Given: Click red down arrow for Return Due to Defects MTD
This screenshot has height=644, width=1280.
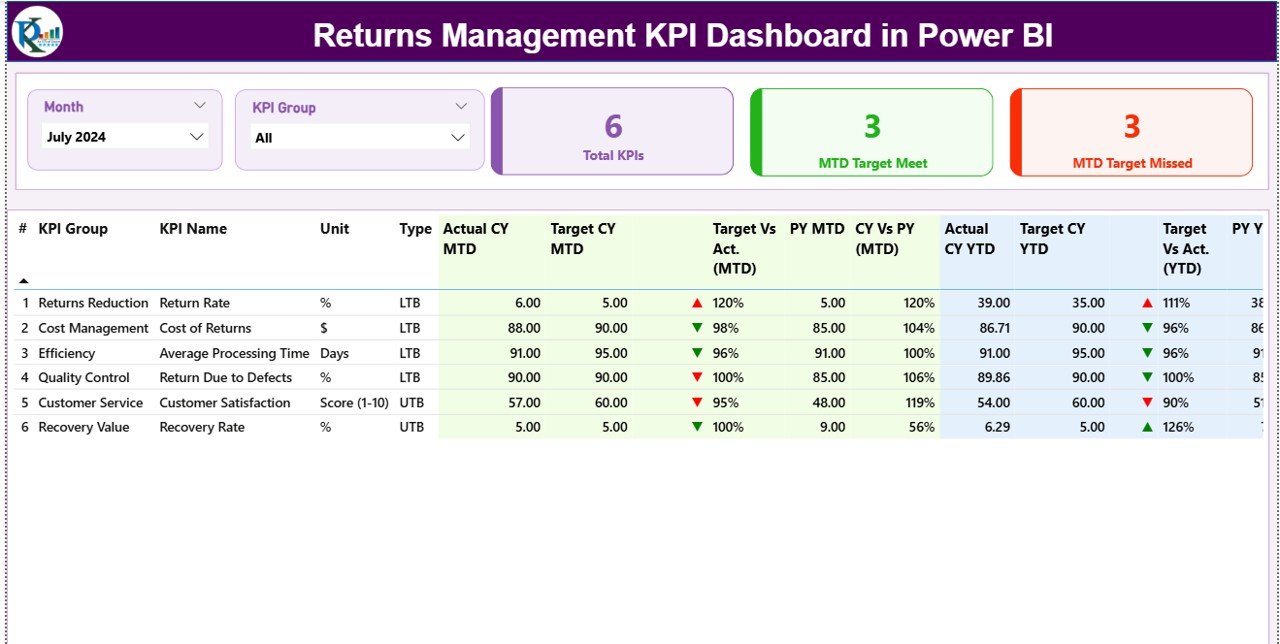Looking at the screenshot, I should pos(697,378).
